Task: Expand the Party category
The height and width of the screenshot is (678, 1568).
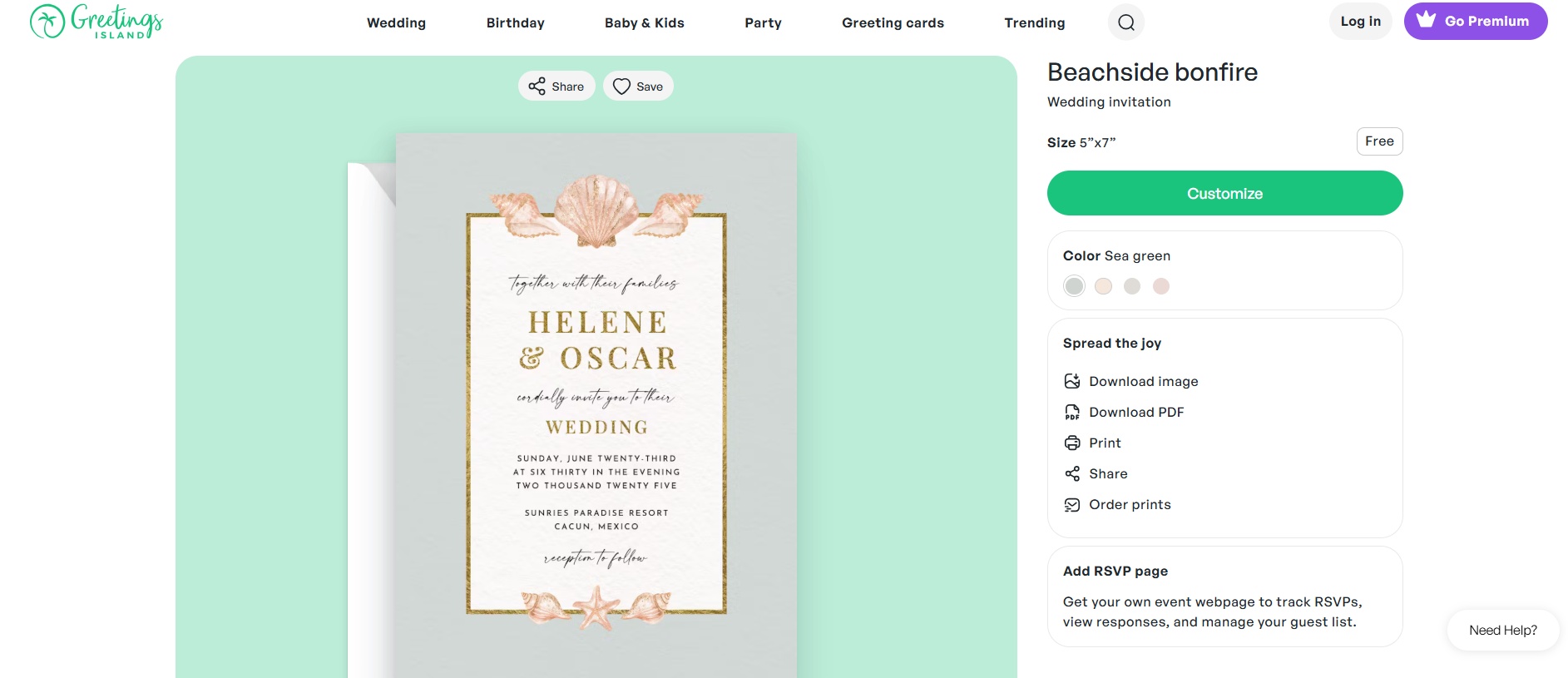Action: tap(763, 22)
